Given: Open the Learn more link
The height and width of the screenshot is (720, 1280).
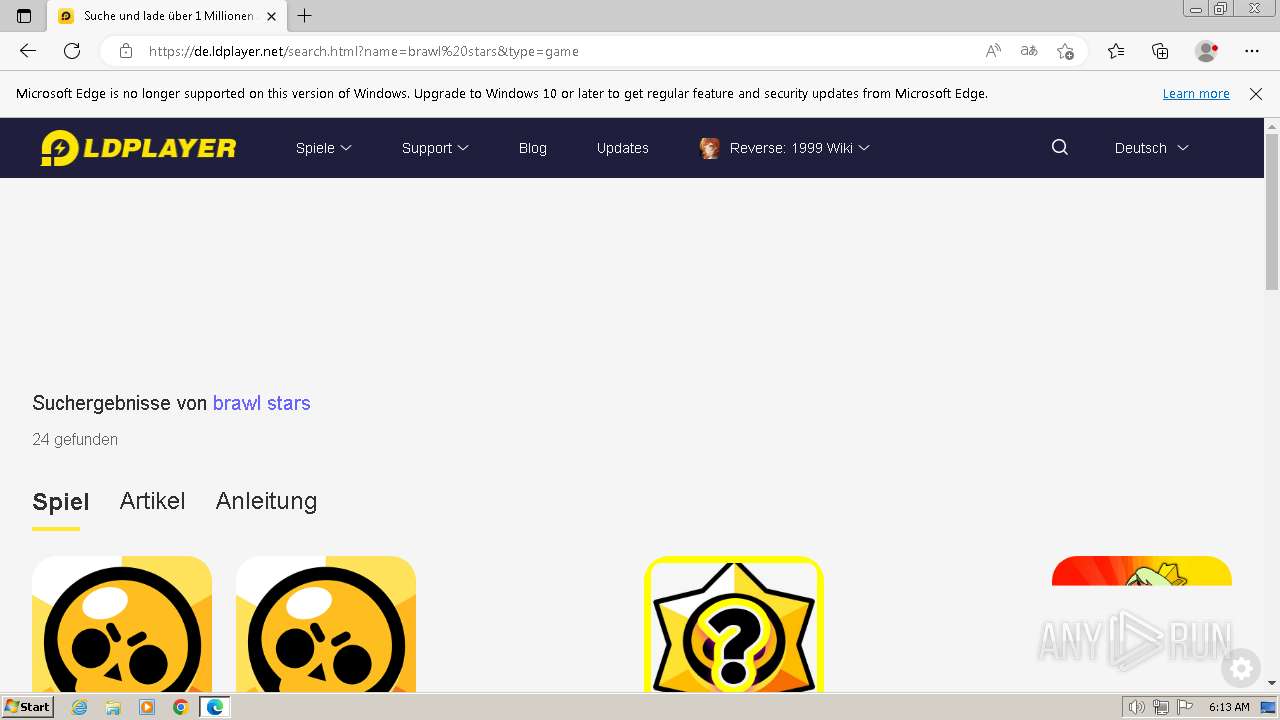Looking at the screenshot, I should (1196, 94).
